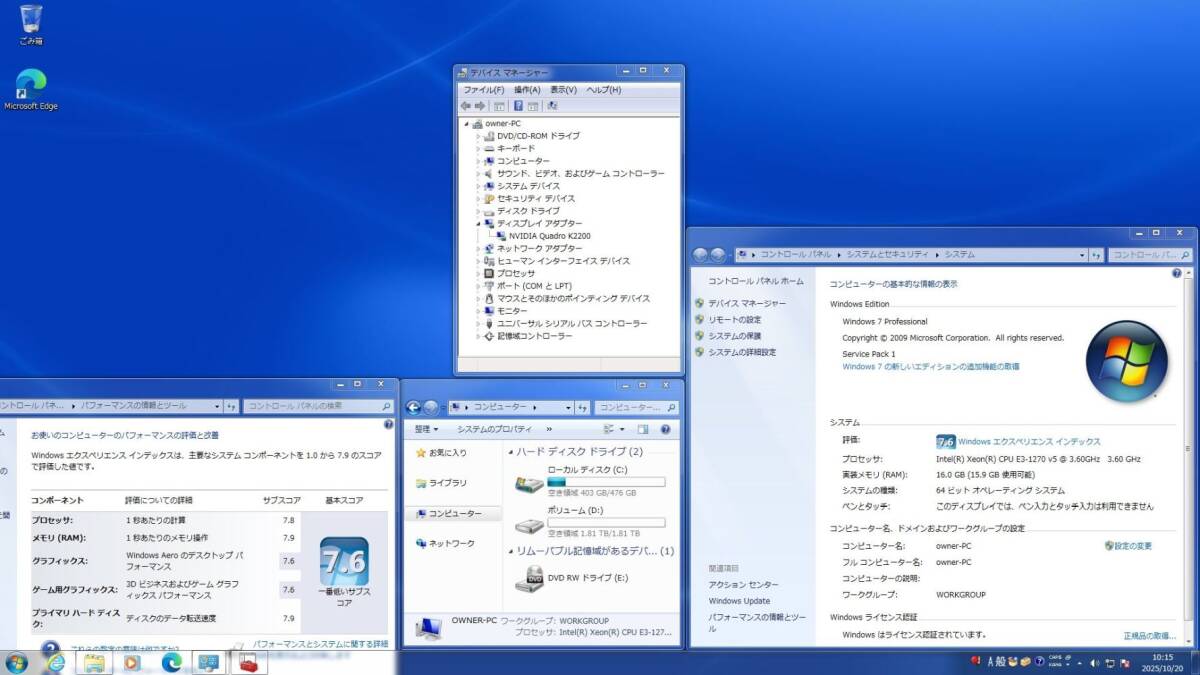
Task: Expand the DVD/CD-ROM ドライブ tree node
Action: [x=479, y=136]
